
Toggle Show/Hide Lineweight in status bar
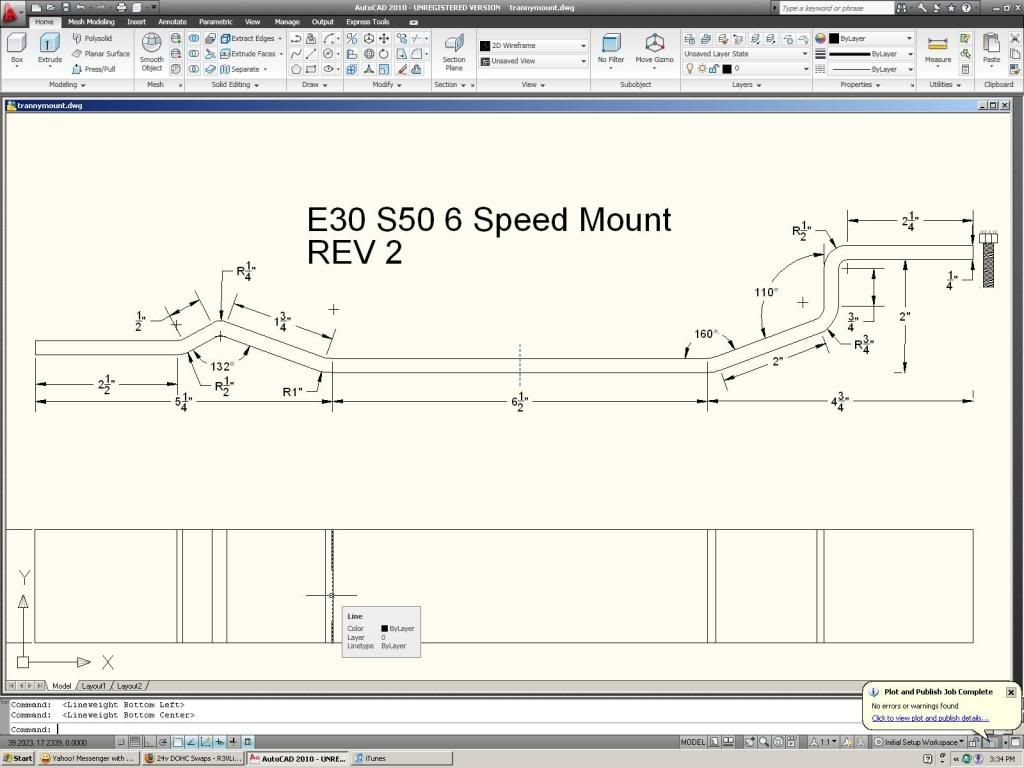coord(233,742)
